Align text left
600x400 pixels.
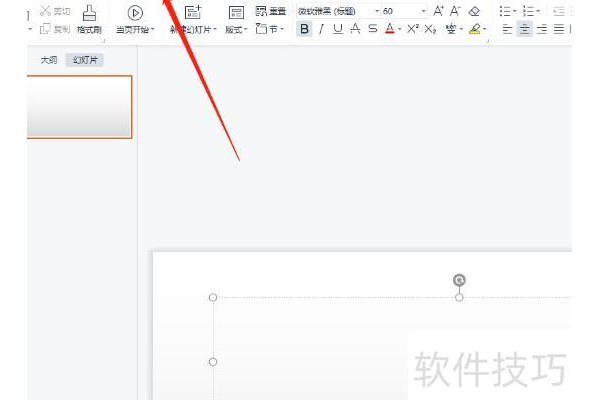[x=507, y=29]
